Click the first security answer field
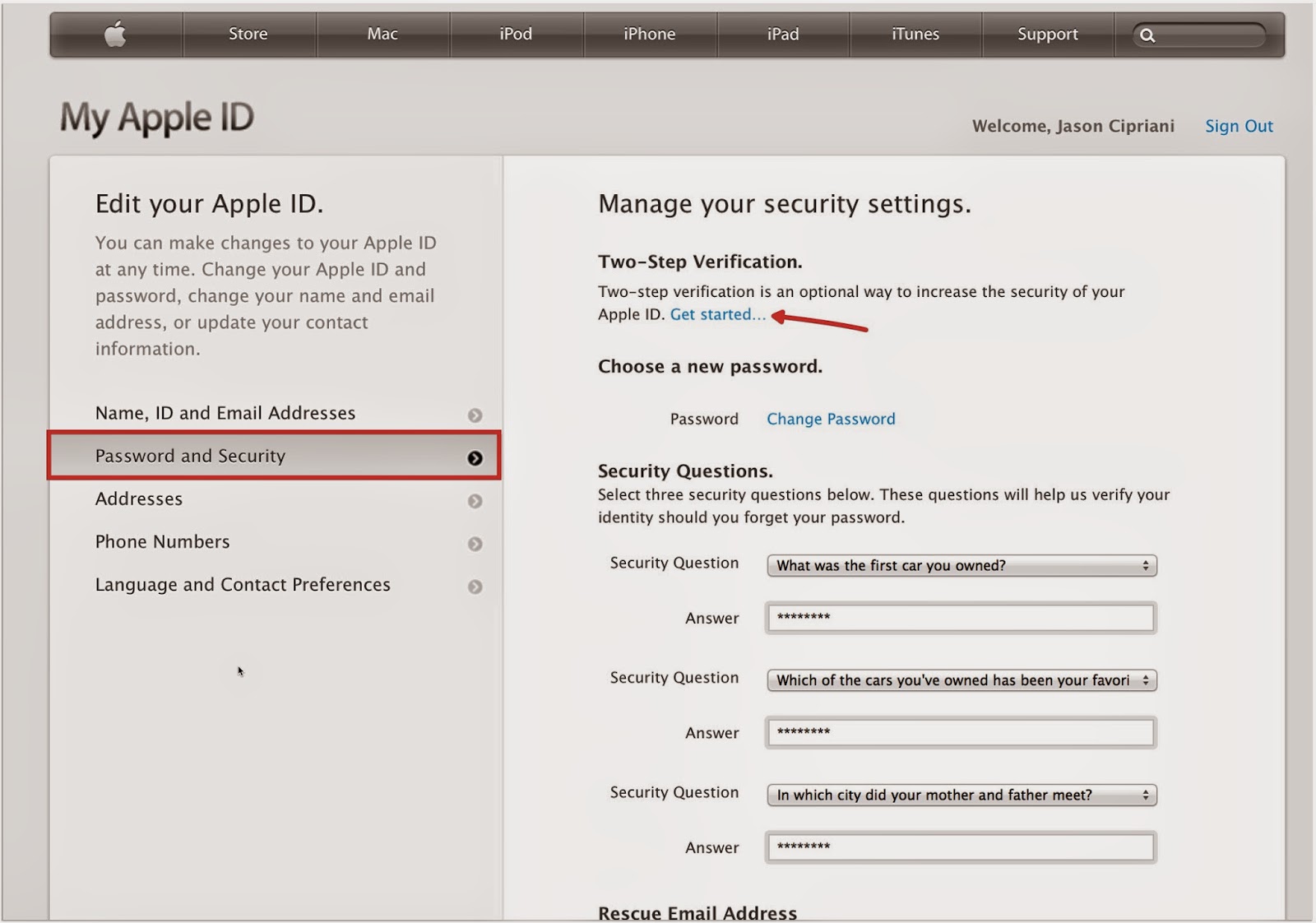This screenshot has width=1316, height=923. (x=961, y=618)
